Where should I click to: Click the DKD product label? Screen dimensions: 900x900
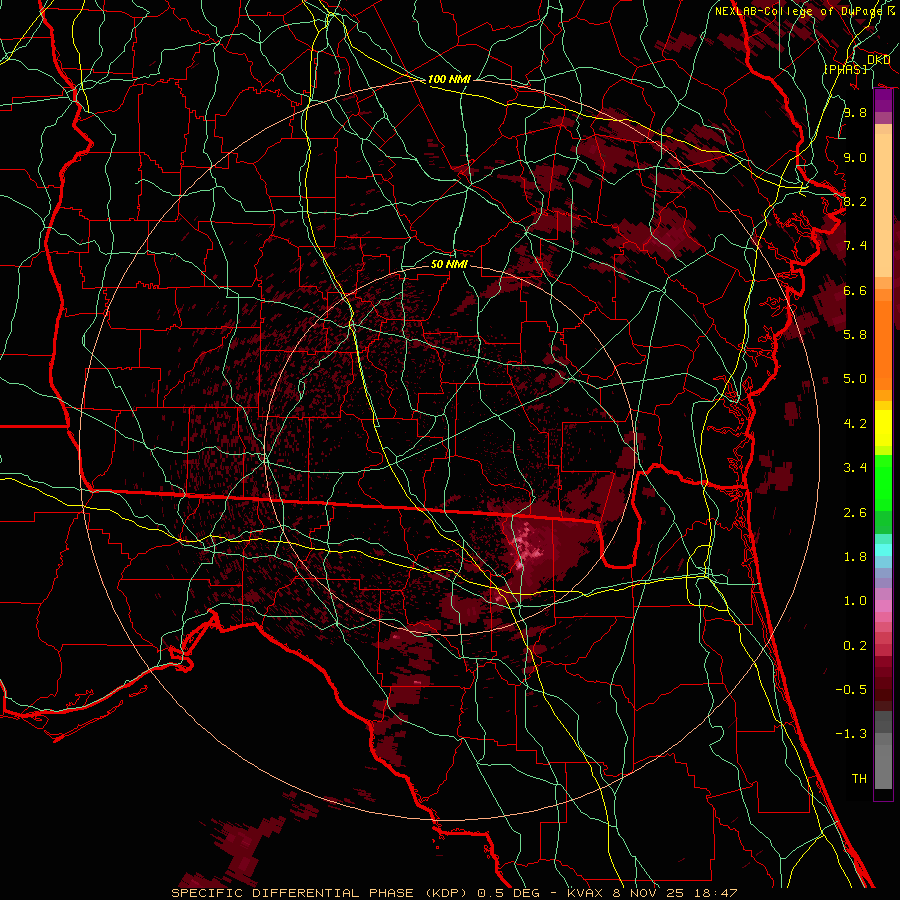879,60
